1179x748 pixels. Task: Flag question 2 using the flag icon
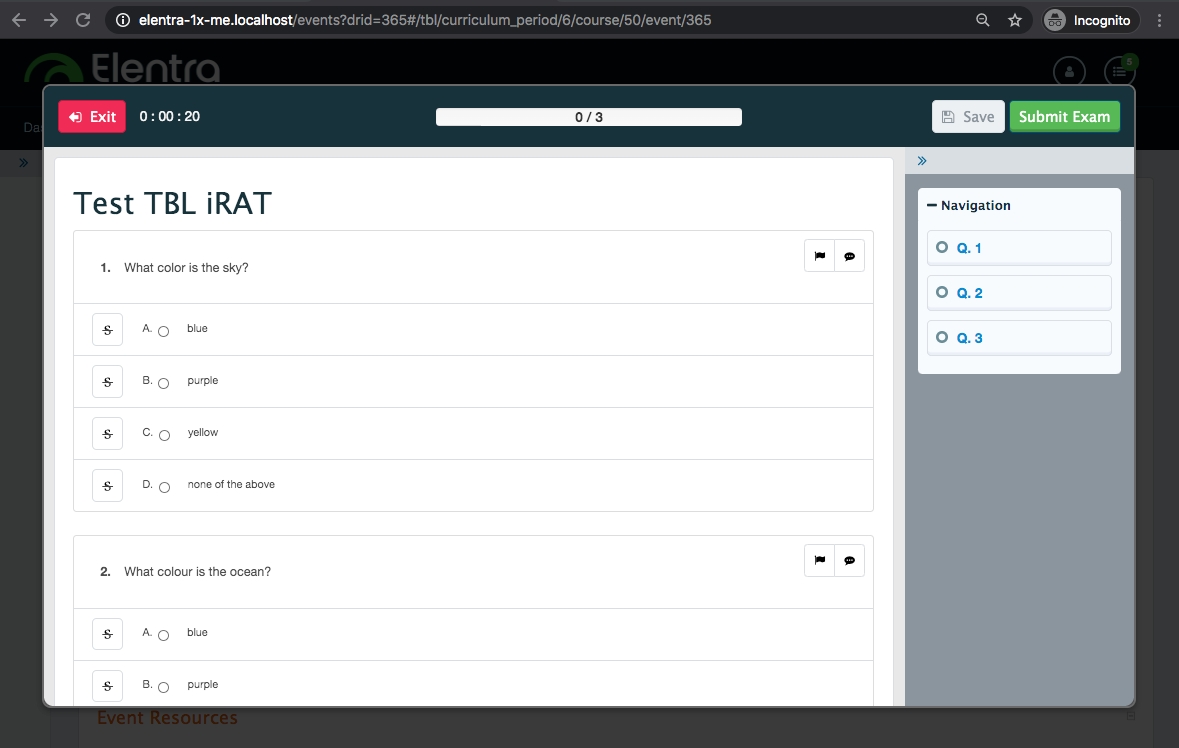point(819,561)
